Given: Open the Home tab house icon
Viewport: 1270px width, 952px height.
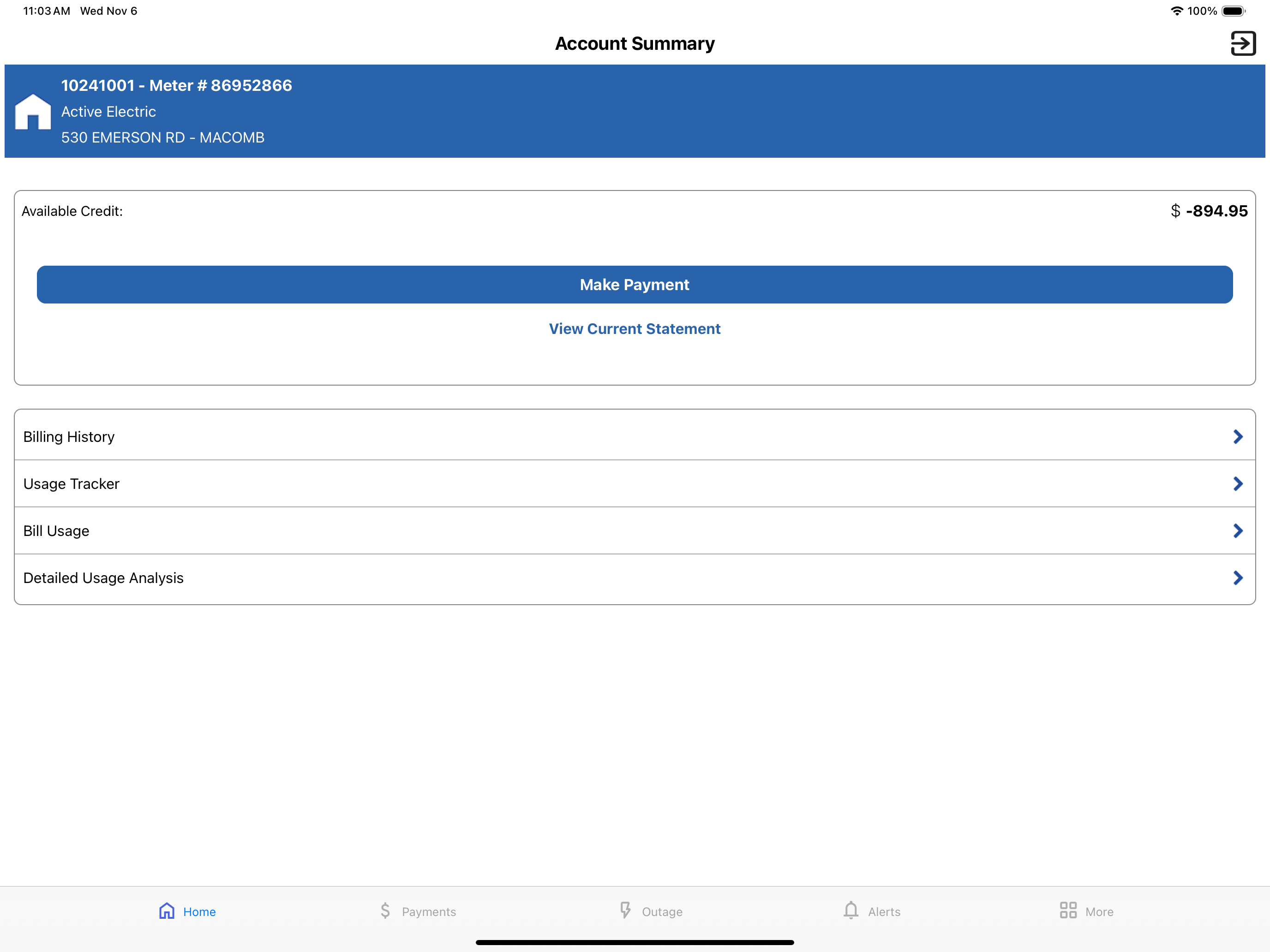Looking at the screenshot, I should pyautogui.click(x=167, y=910).
